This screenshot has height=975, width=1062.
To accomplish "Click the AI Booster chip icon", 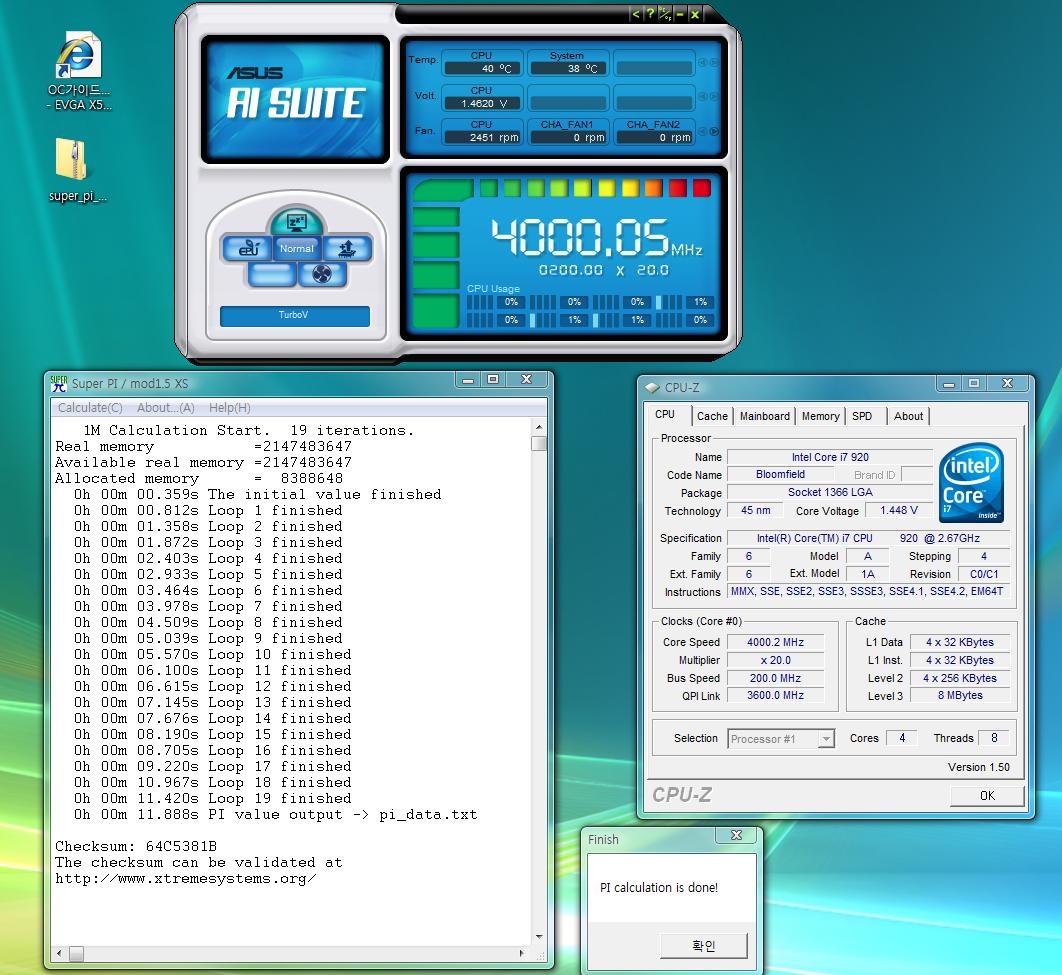I will click(348, 248).
